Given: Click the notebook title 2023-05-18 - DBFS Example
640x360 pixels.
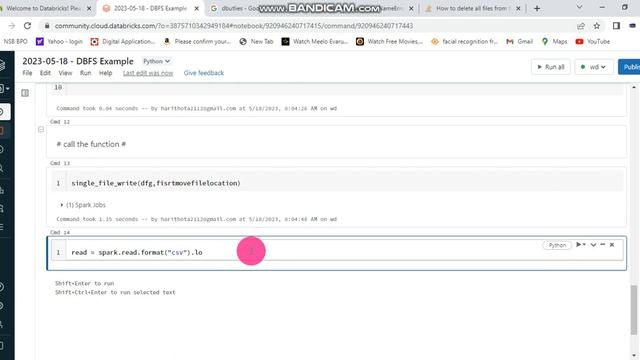Looking at the screenshot, I should (78, 61).
